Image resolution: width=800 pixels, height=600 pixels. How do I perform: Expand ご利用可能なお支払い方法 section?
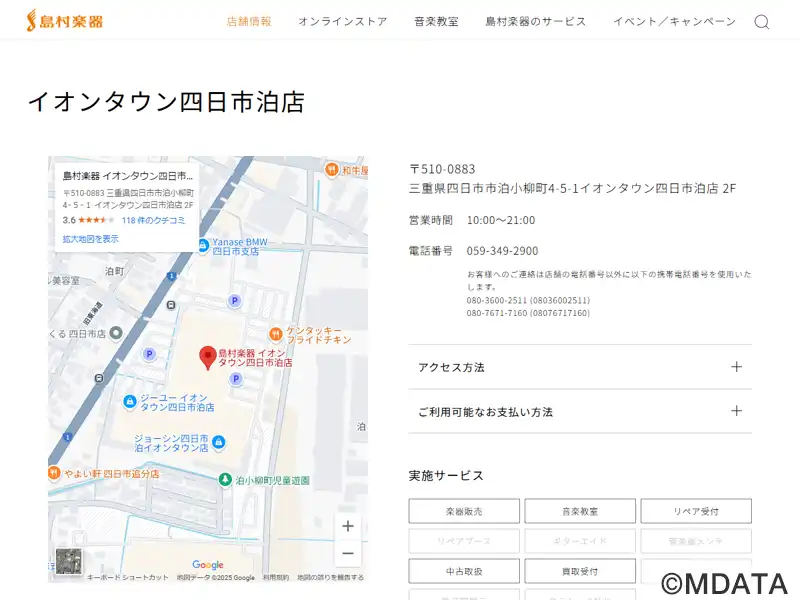pyautogui.click(x=580, y=411)
